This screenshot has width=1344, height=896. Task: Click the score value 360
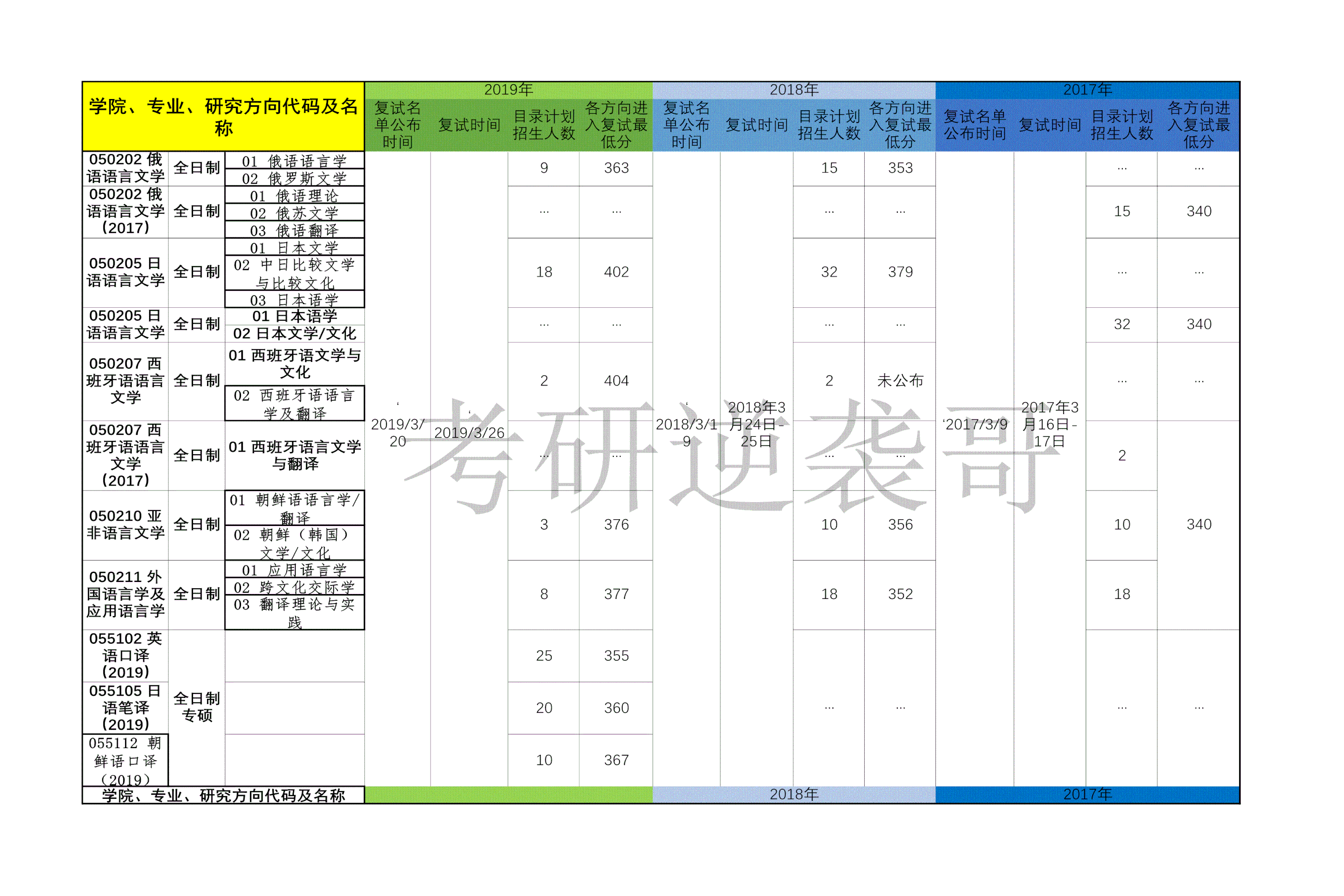coord(616,708)
